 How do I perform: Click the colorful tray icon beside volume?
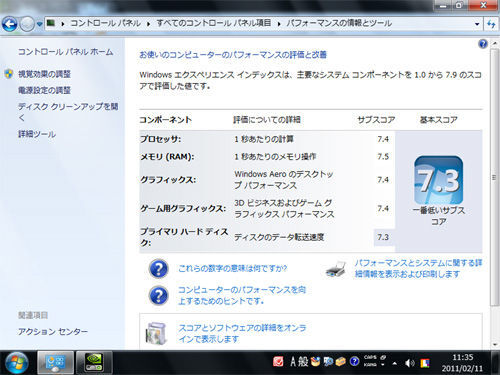click(x=425, y=363)
